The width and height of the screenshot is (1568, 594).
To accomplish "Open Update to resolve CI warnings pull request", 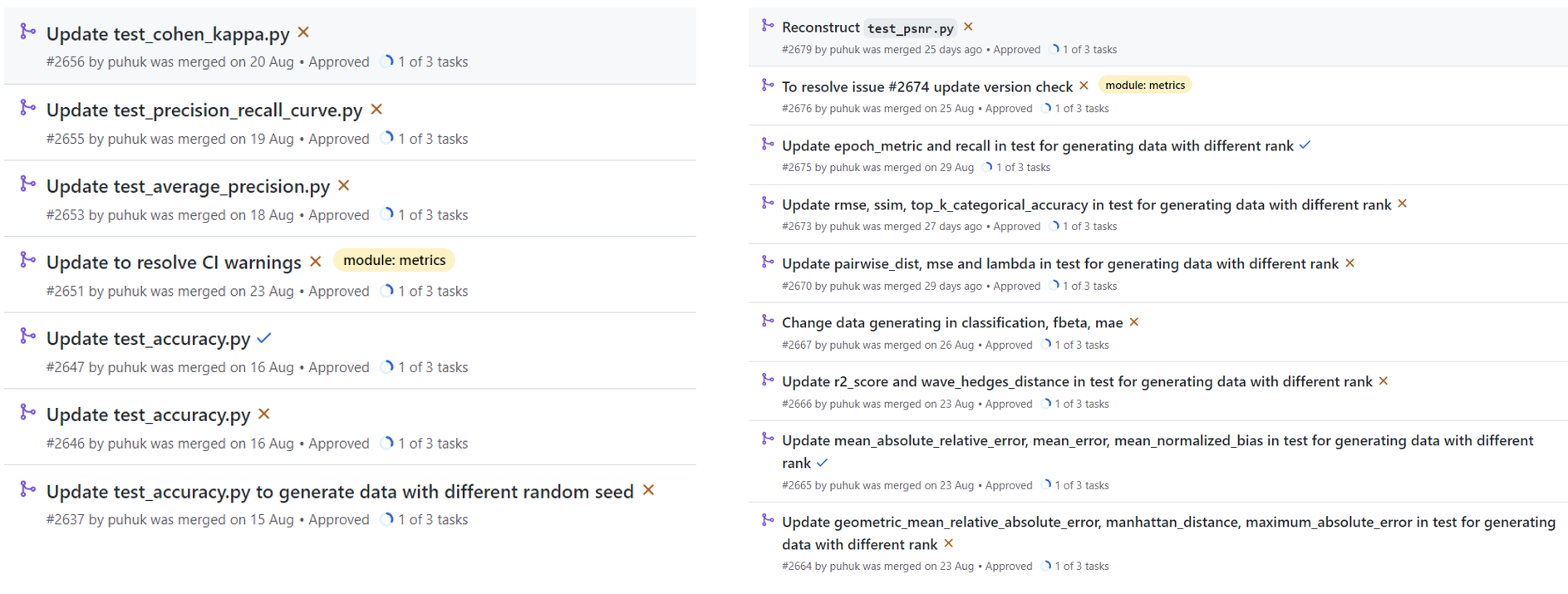I will tap(174, 263).
